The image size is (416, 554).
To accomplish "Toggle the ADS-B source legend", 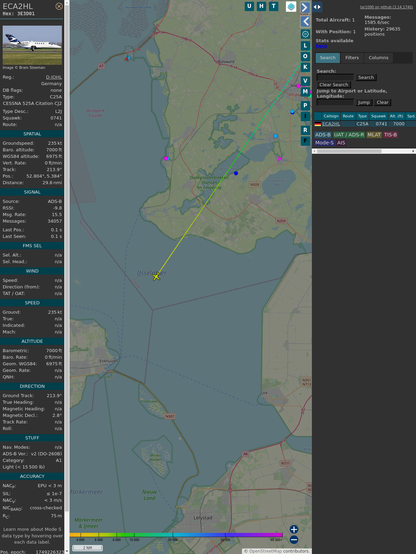I will click(323, 135).
